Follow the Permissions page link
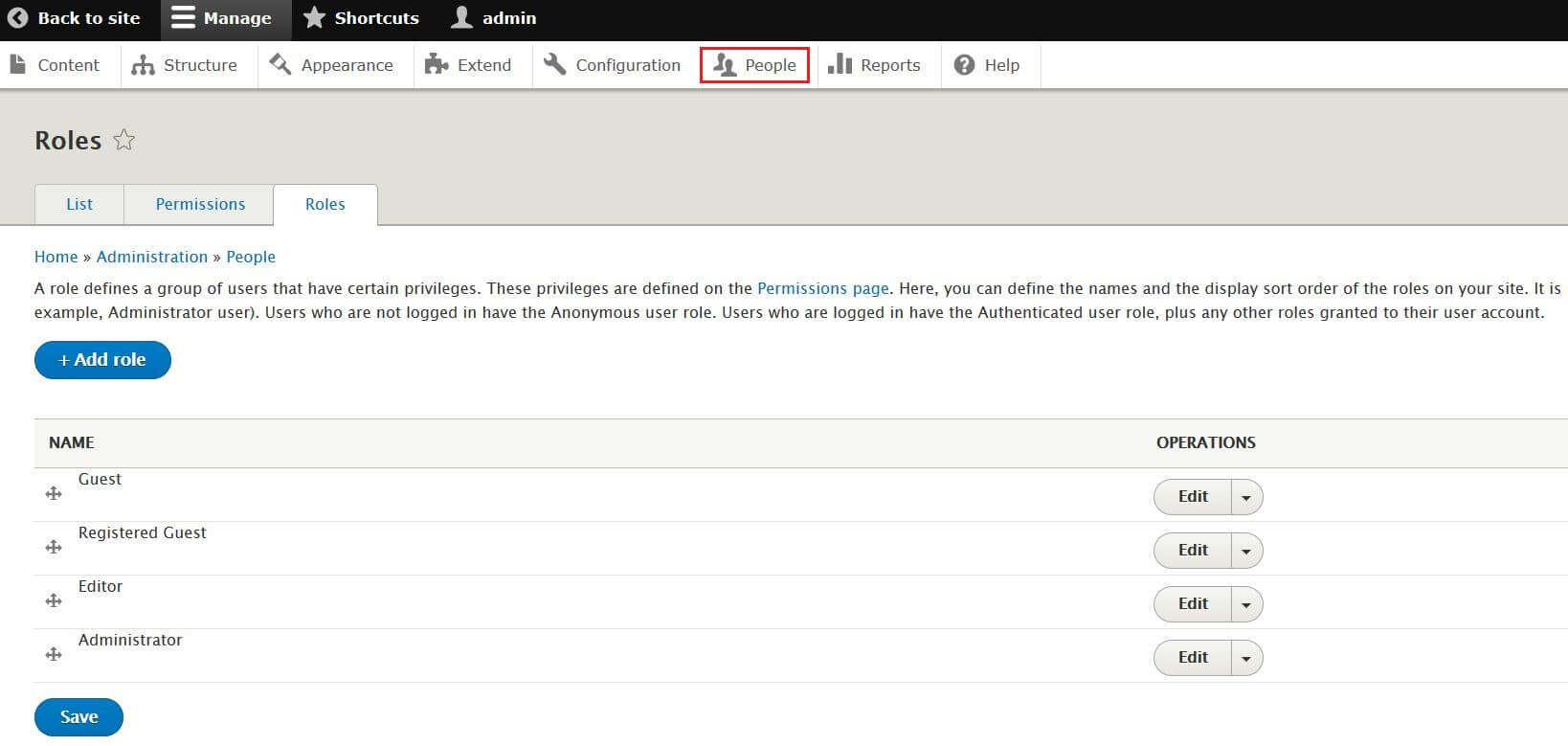 tap(822, 288)
